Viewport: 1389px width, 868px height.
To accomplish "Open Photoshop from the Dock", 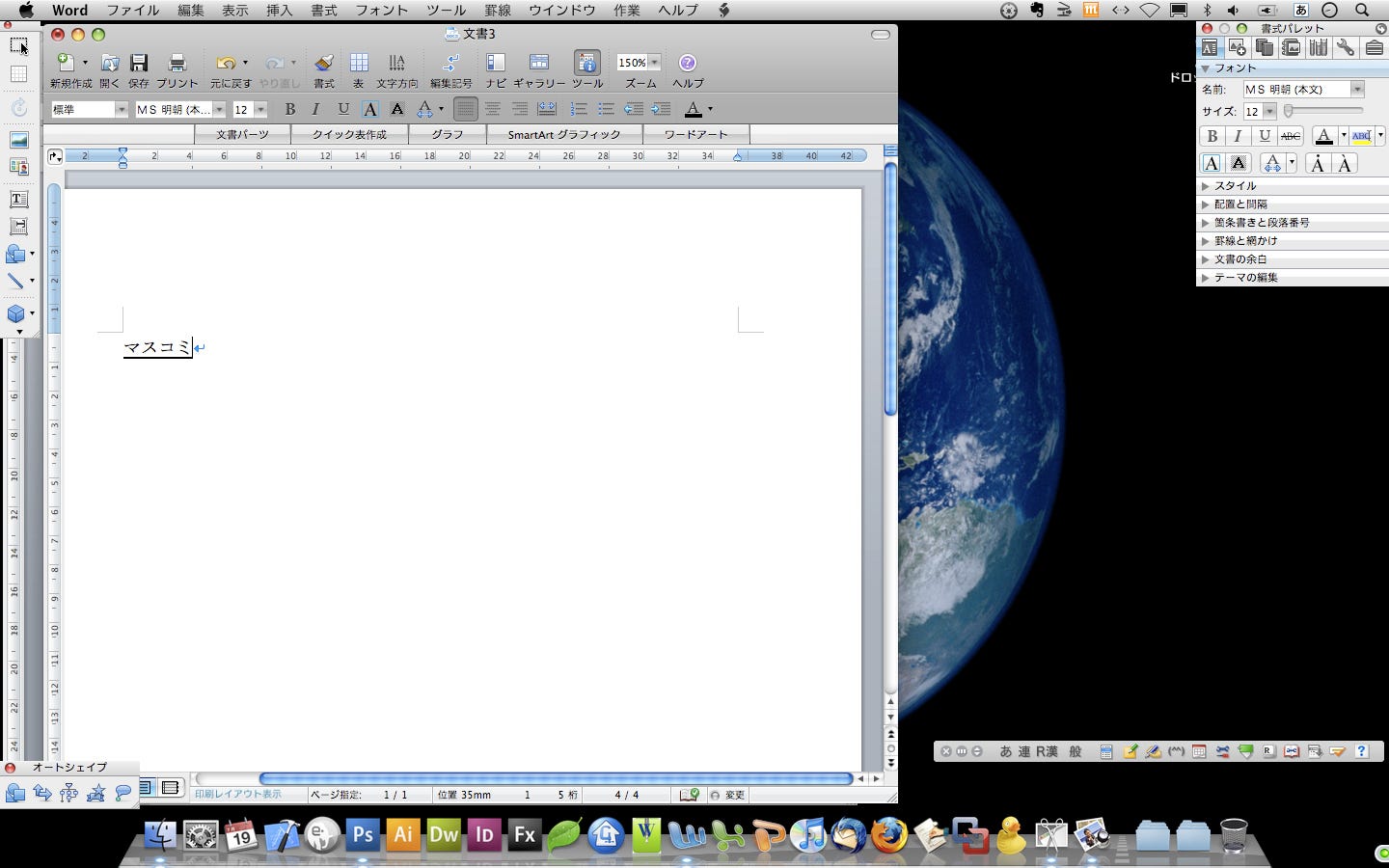I will tap(363, 834).
